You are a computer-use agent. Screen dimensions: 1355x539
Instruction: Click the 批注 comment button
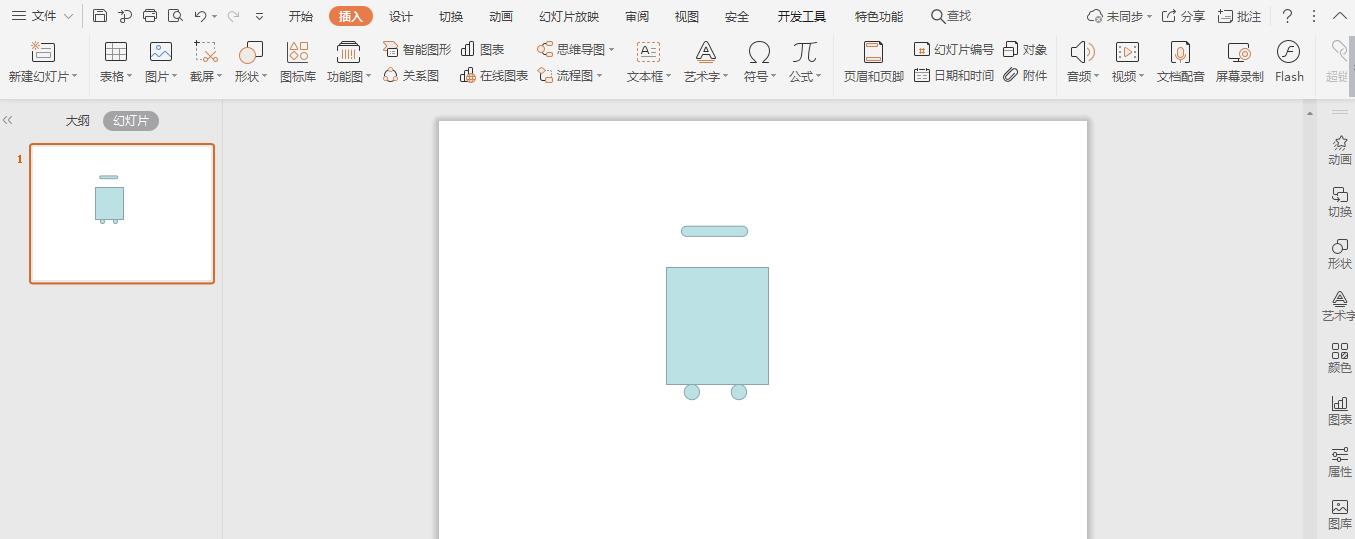click(x=1239, y=16)
